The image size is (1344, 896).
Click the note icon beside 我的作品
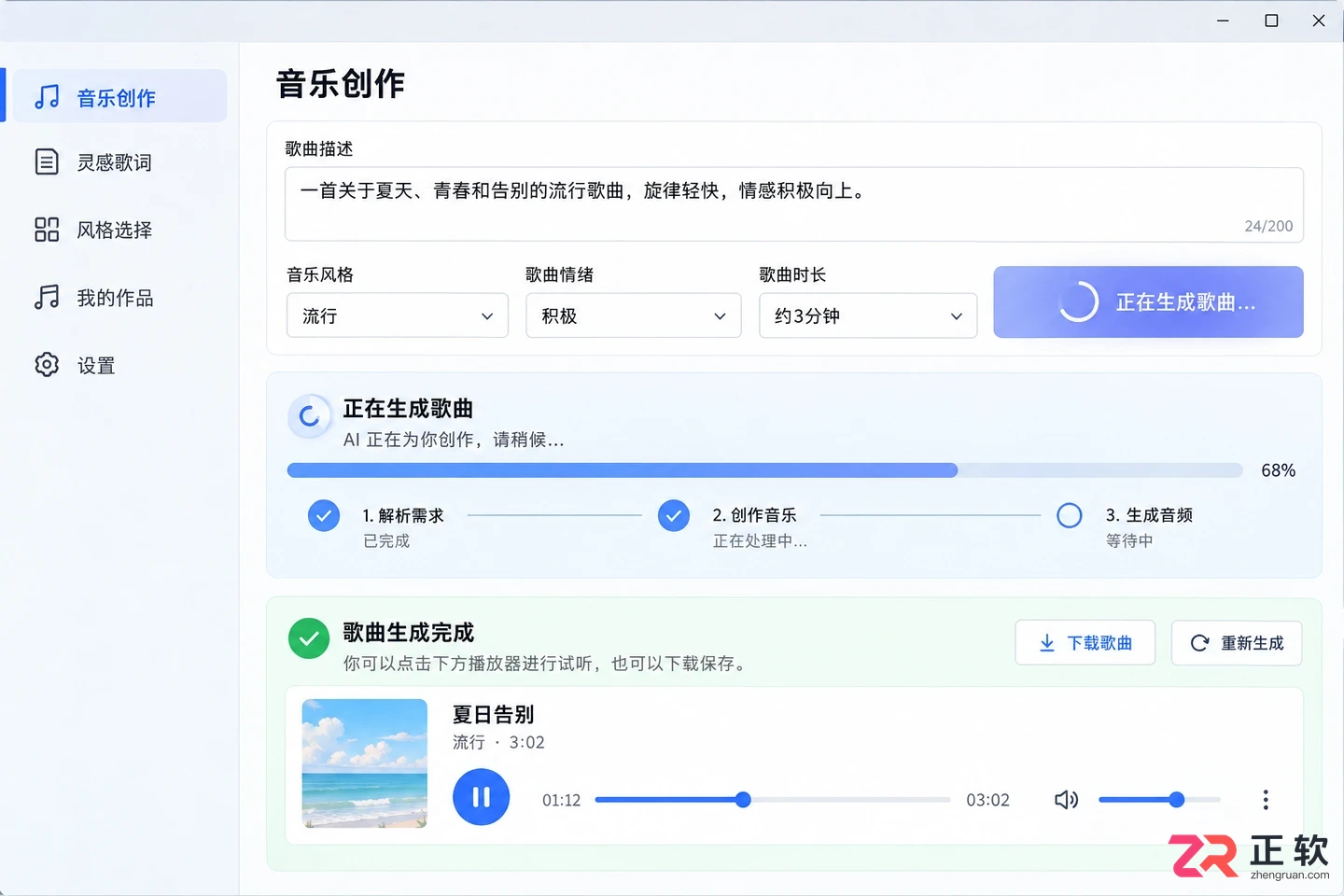(47, 297)
